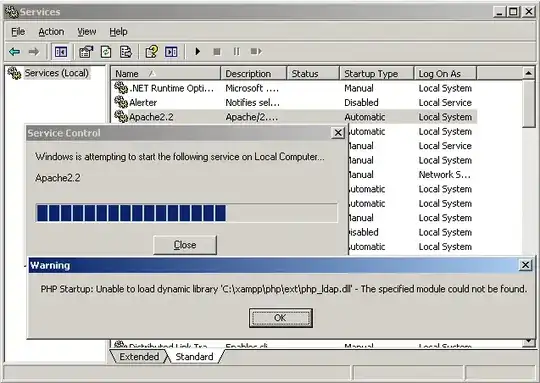Click the Manual startup type of .NET Runtime
The height and width of the screenshot is (383, 540).
pyautogui.click(x=359, y=88)
